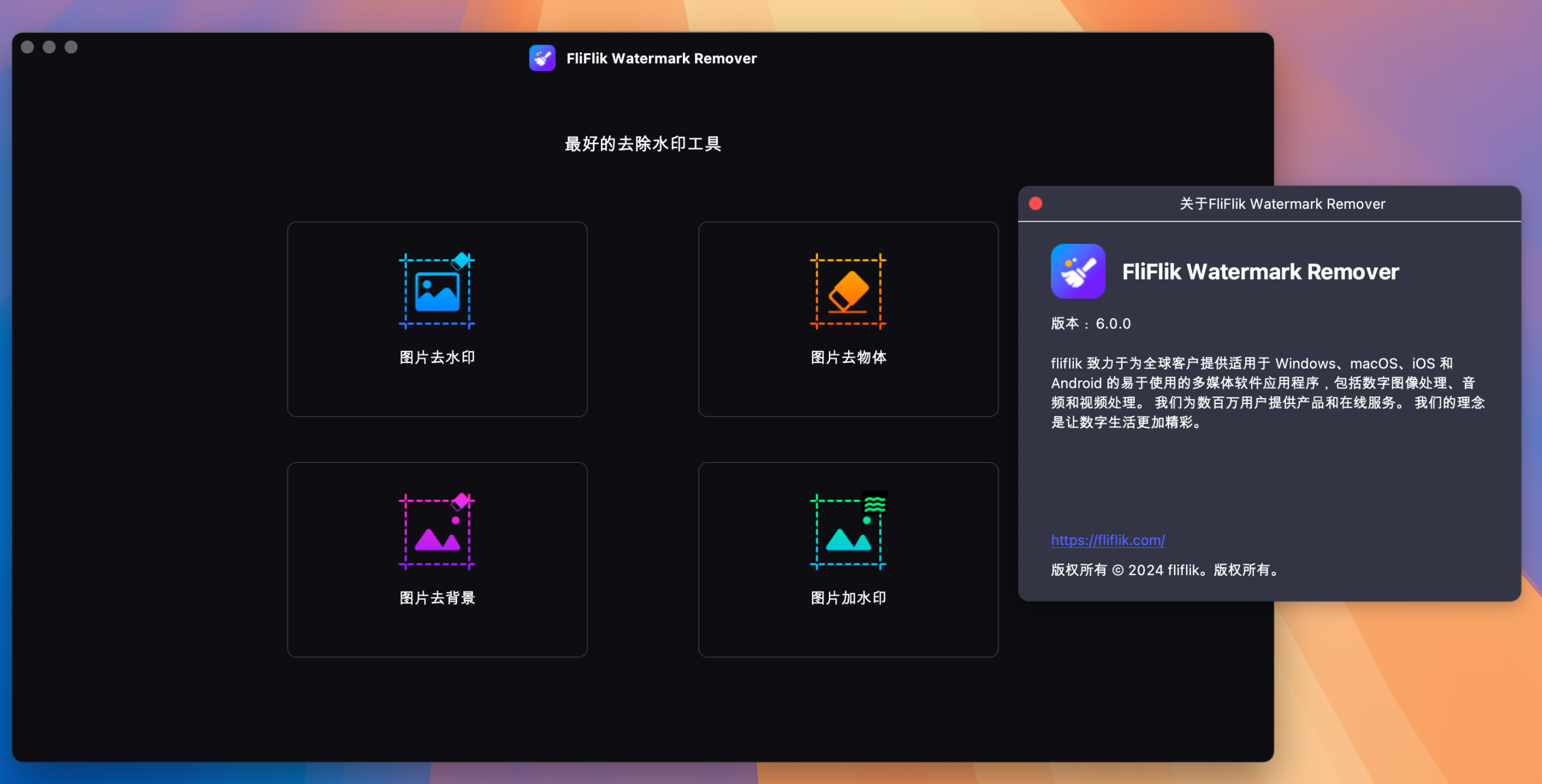Select the 图片去水印 label
Viewport: 1542px width, 784px height.
[437, 357]
